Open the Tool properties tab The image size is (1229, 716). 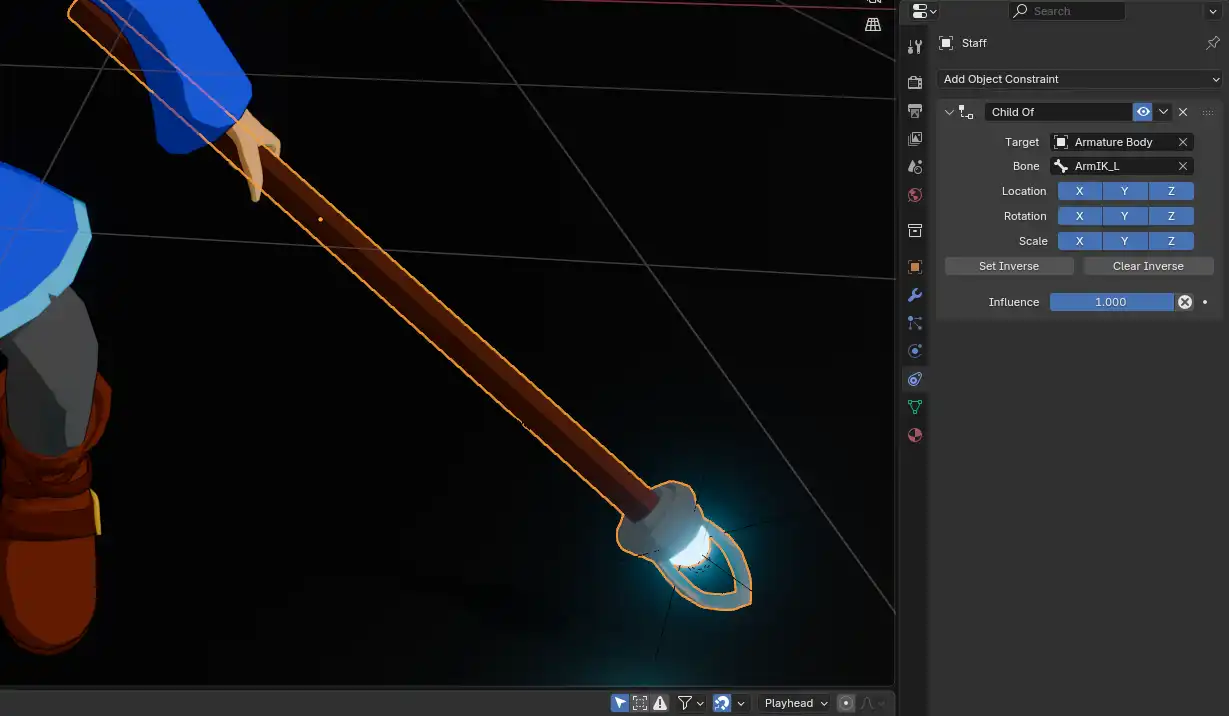point(914,47)
